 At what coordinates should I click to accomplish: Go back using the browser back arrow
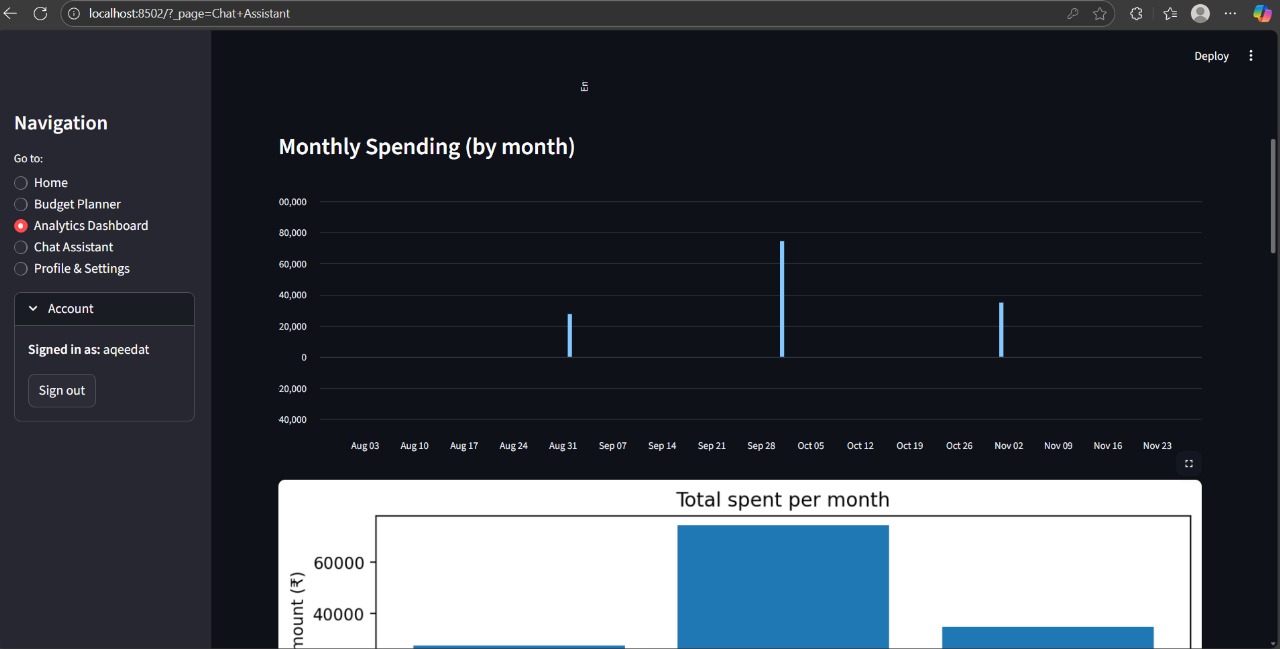(x=11, y=13)
